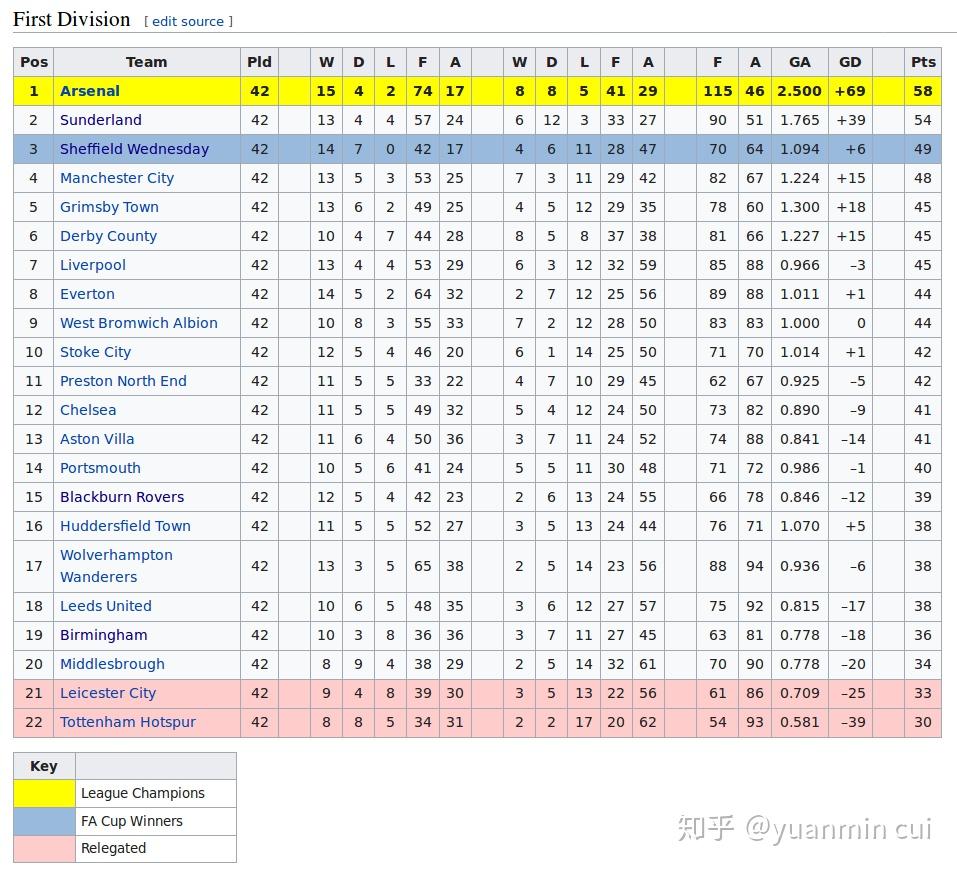Follow the Preston North End link

tap(123, 381)
